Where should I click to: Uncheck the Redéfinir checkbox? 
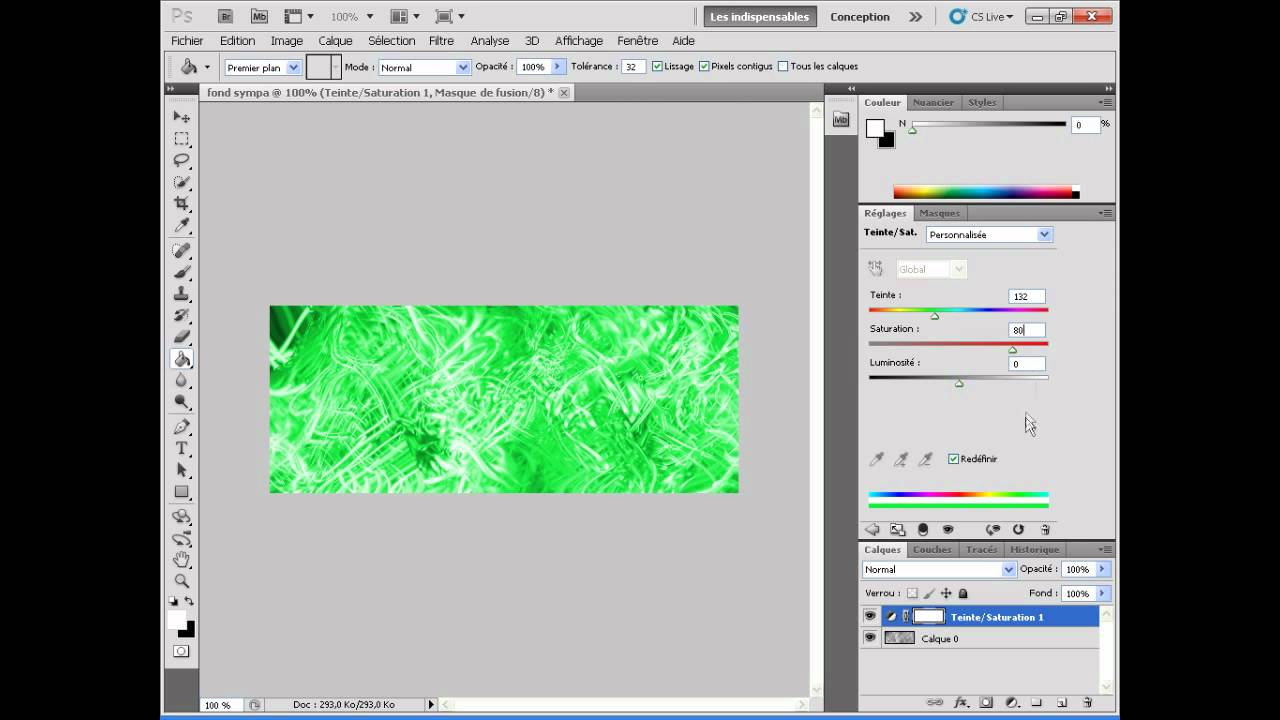coord(953,459)
